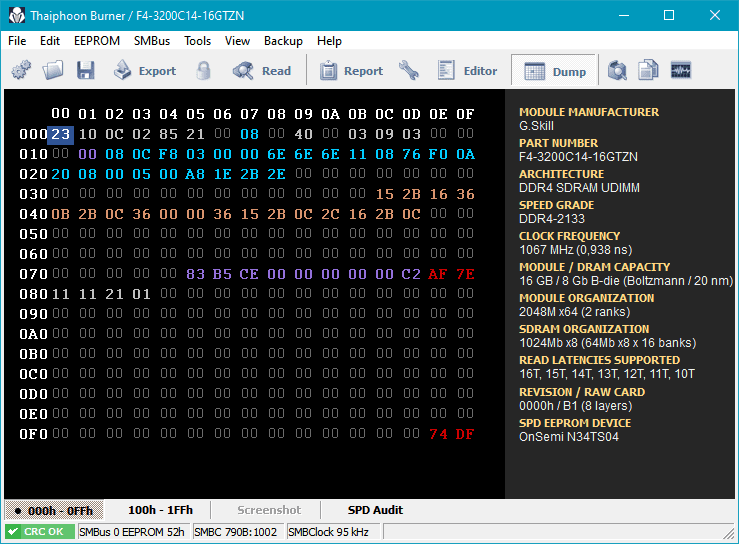Viewport: 739px width, 544px height.
Task: Click the Export toolbar button
Action: (145, 71)
